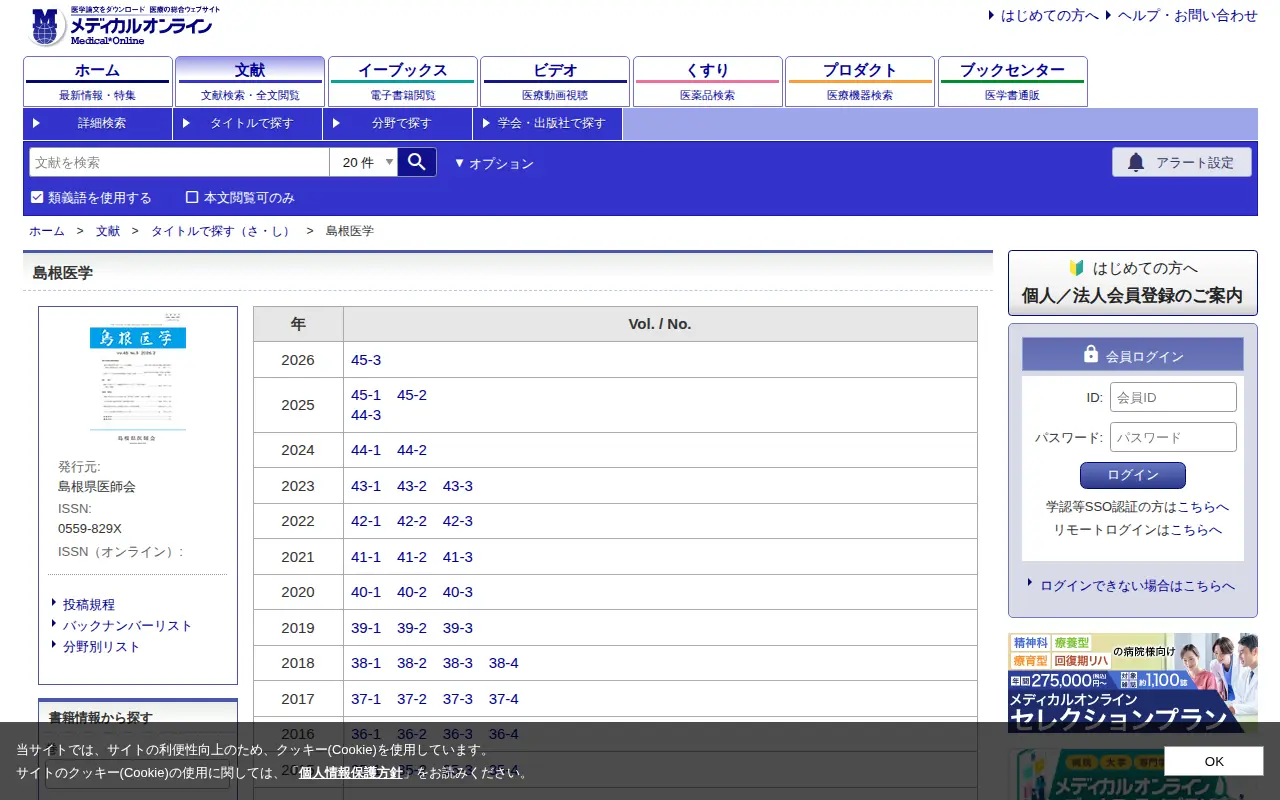The image size is (1280, 800).
Task: Open issue 45-3 for 2026
Action: click(366, 360)
